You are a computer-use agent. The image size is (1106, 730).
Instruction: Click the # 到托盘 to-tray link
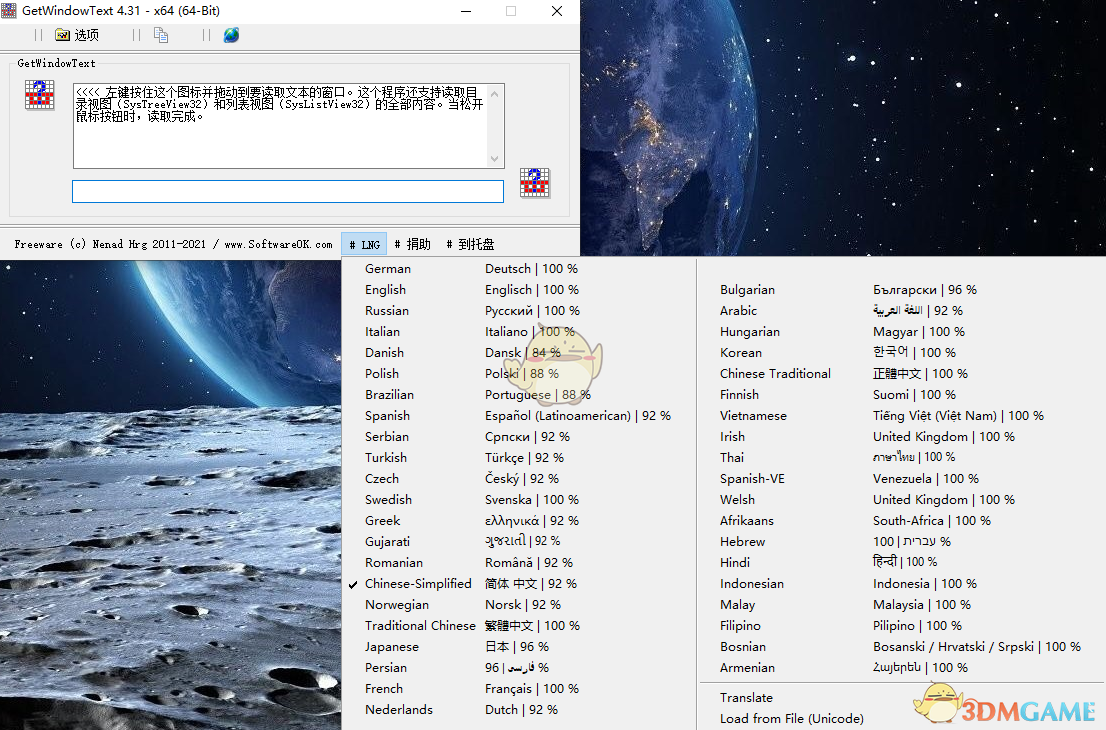[470, 244]
